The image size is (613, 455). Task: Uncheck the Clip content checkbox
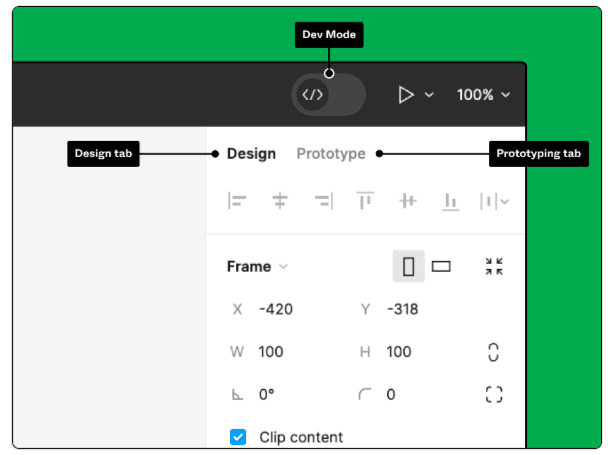point(238,437)
